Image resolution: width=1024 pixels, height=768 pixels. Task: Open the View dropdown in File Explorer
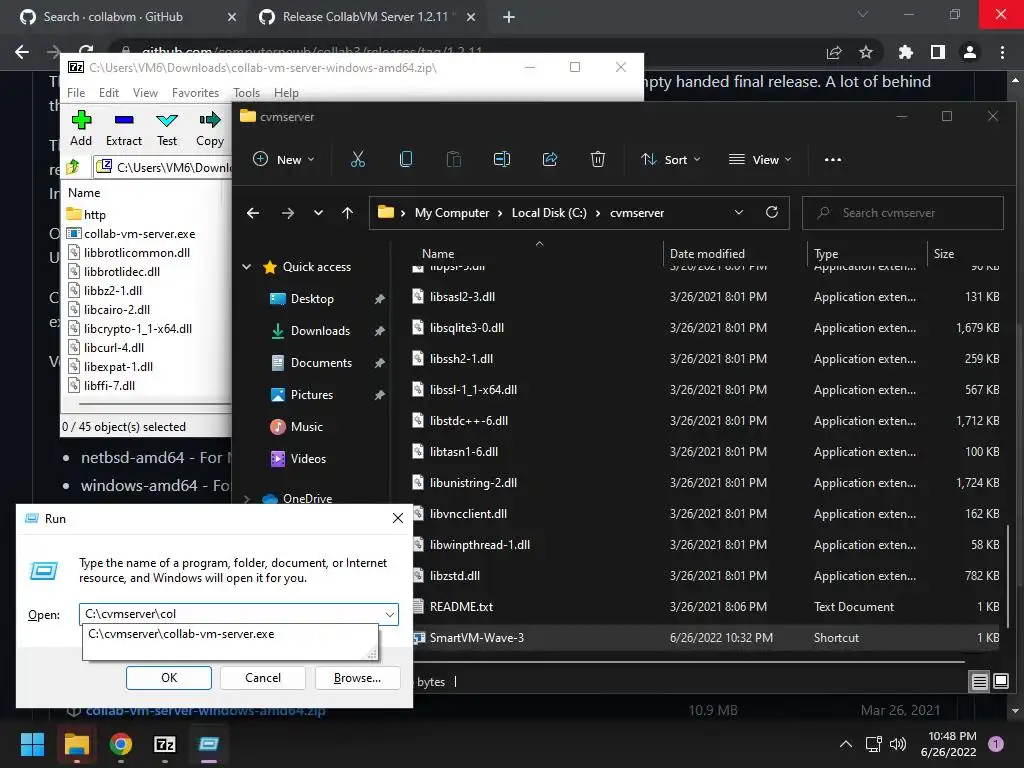point(760,159)
